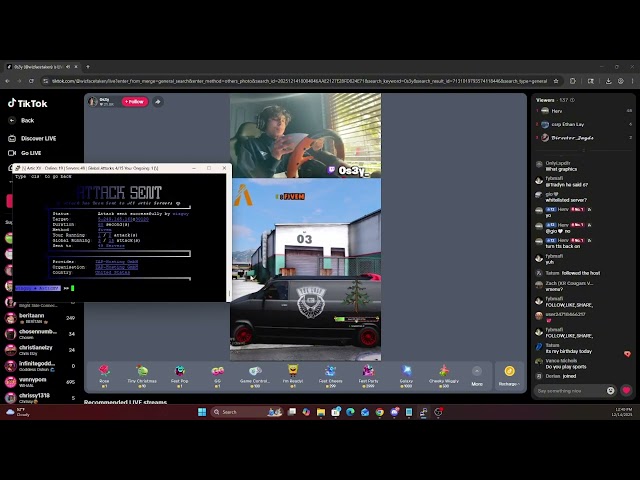Send the Tiny Christmas gift

142,376
